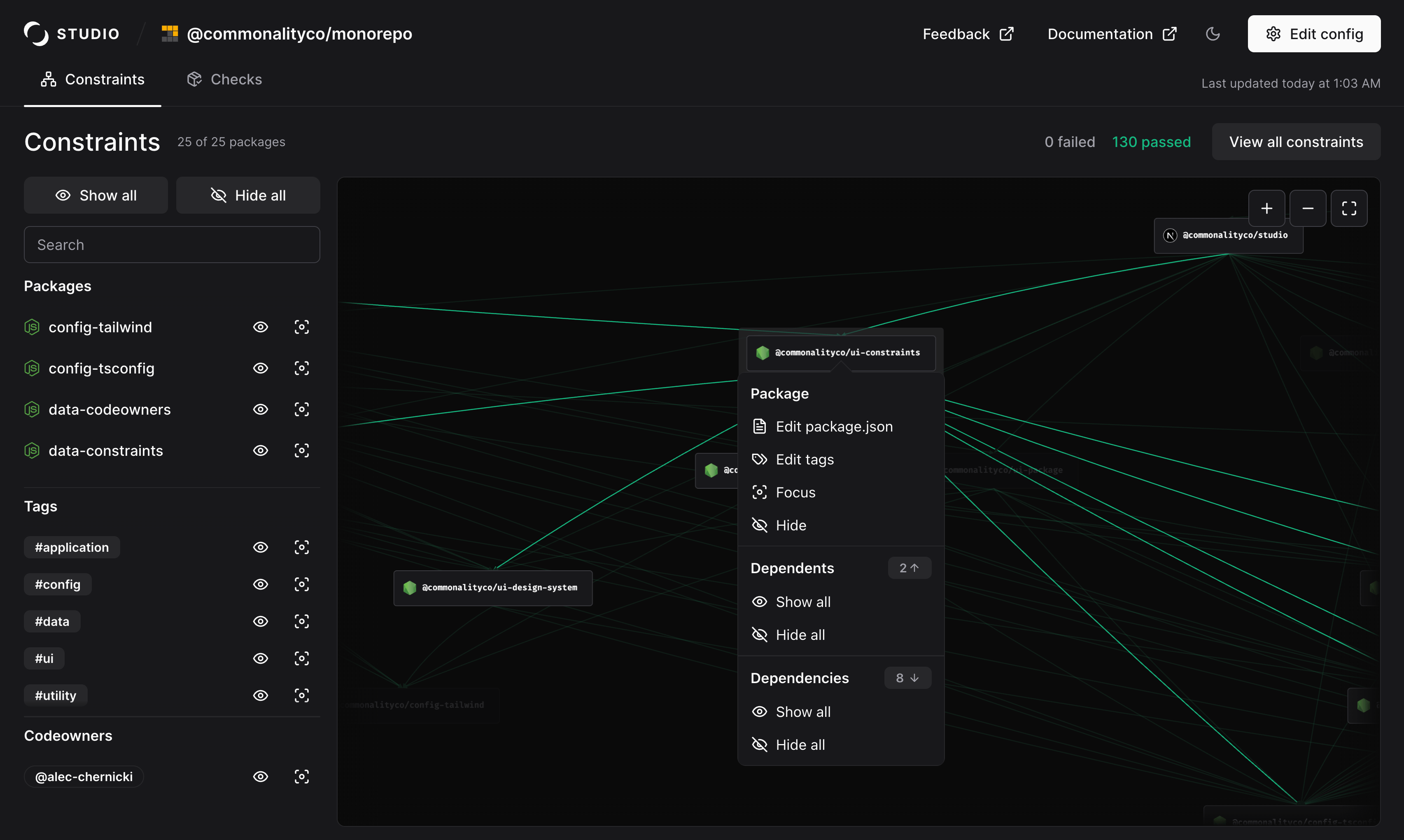The height and width of the screenshot is (840, 1404).
Task: Zoom in on the graph with plus icon
Action: [1267, 208]
